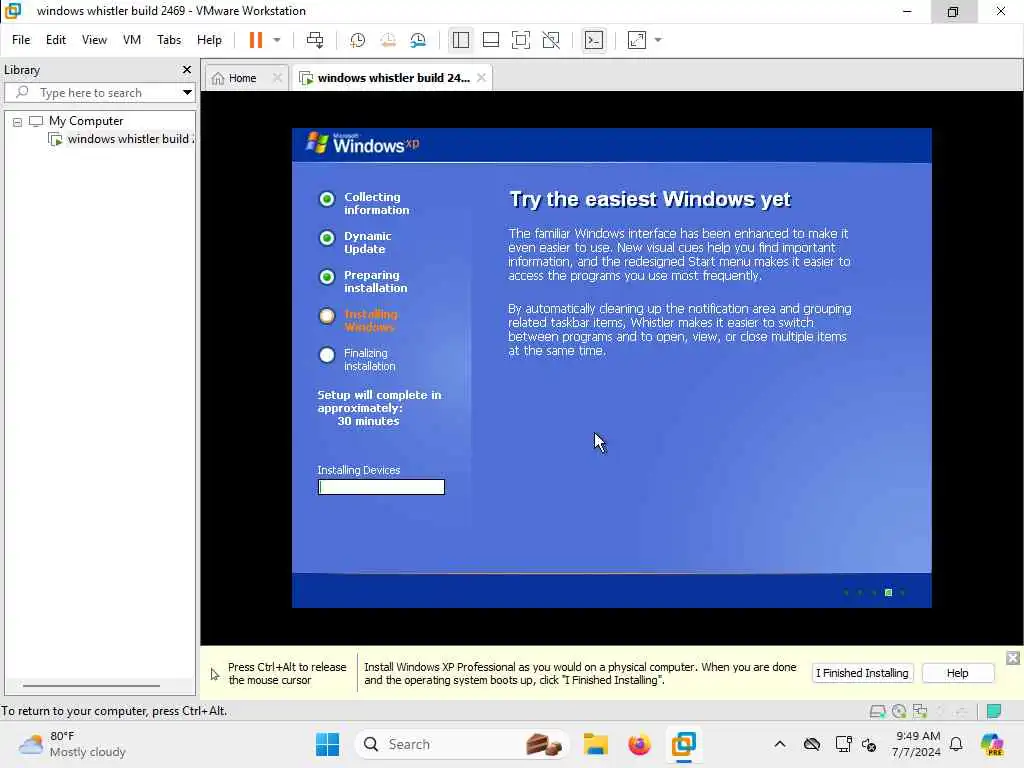Click the Windows XP logo in setup
This screenshot has width=1024, height=768.
click(362, 144)
